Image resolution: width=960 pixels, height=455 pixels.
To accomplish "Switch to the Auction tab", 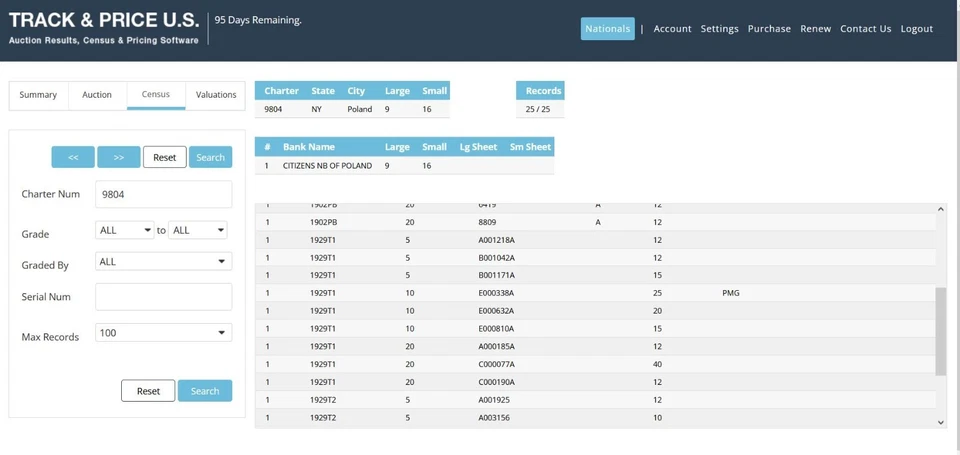I will [97, 95].
